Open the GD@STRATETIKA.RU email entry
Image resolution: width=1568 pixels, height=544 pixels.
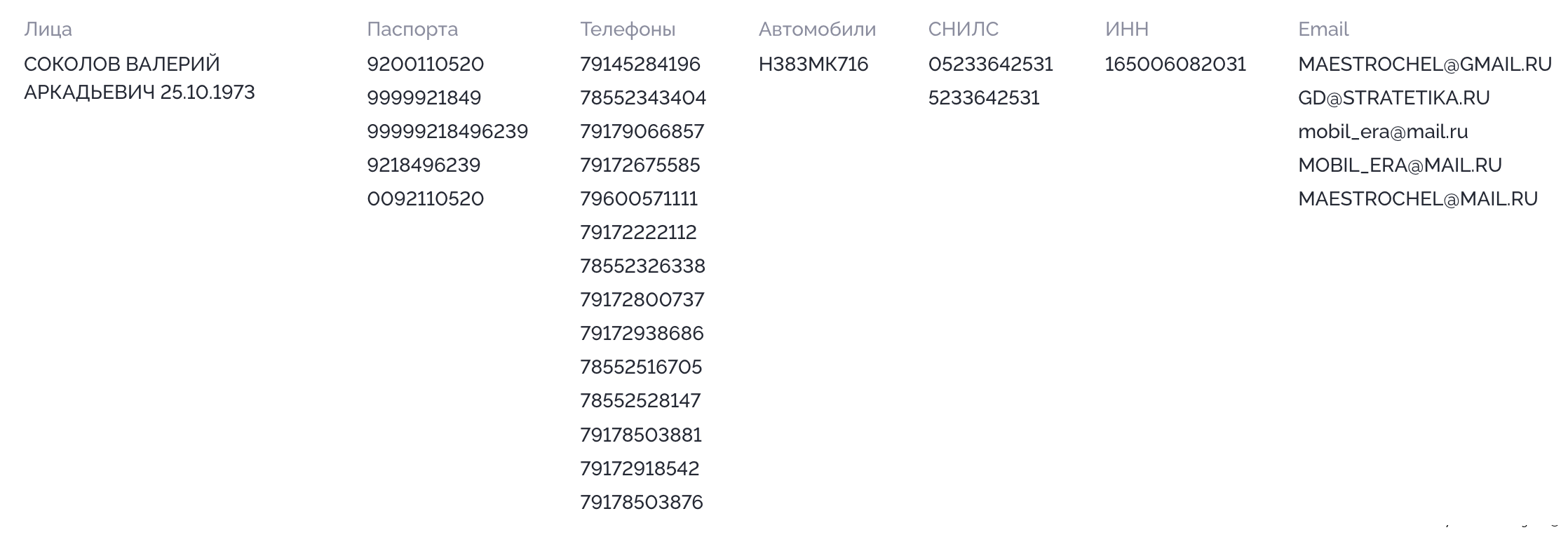coord(1394,98)
